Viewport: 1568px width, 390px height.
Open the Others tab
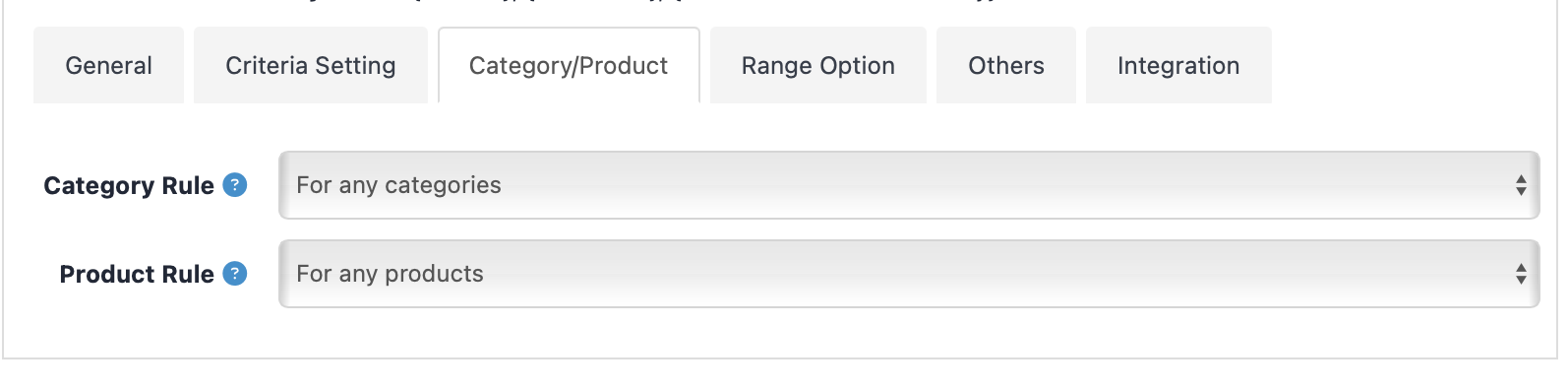coord(1006,66)
